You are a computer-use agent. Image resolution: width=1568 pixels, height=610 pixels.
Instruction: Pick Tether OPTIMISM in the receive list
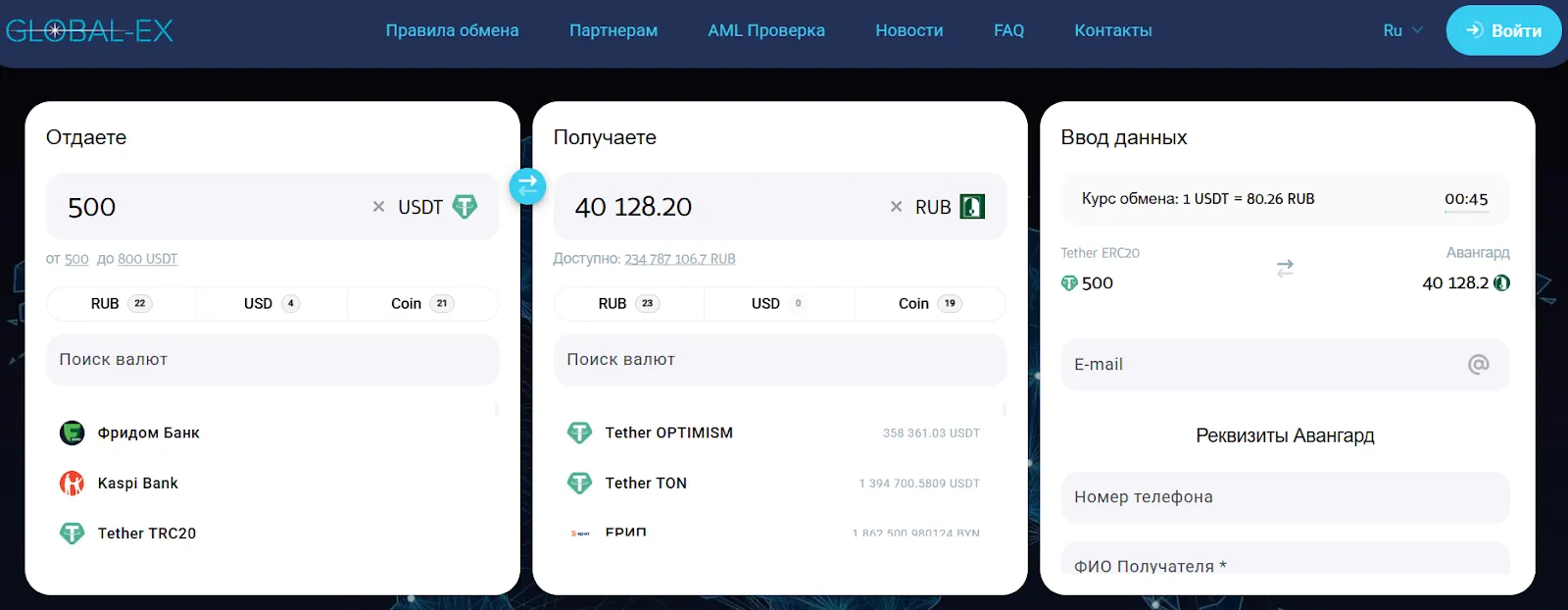point(780,432)
